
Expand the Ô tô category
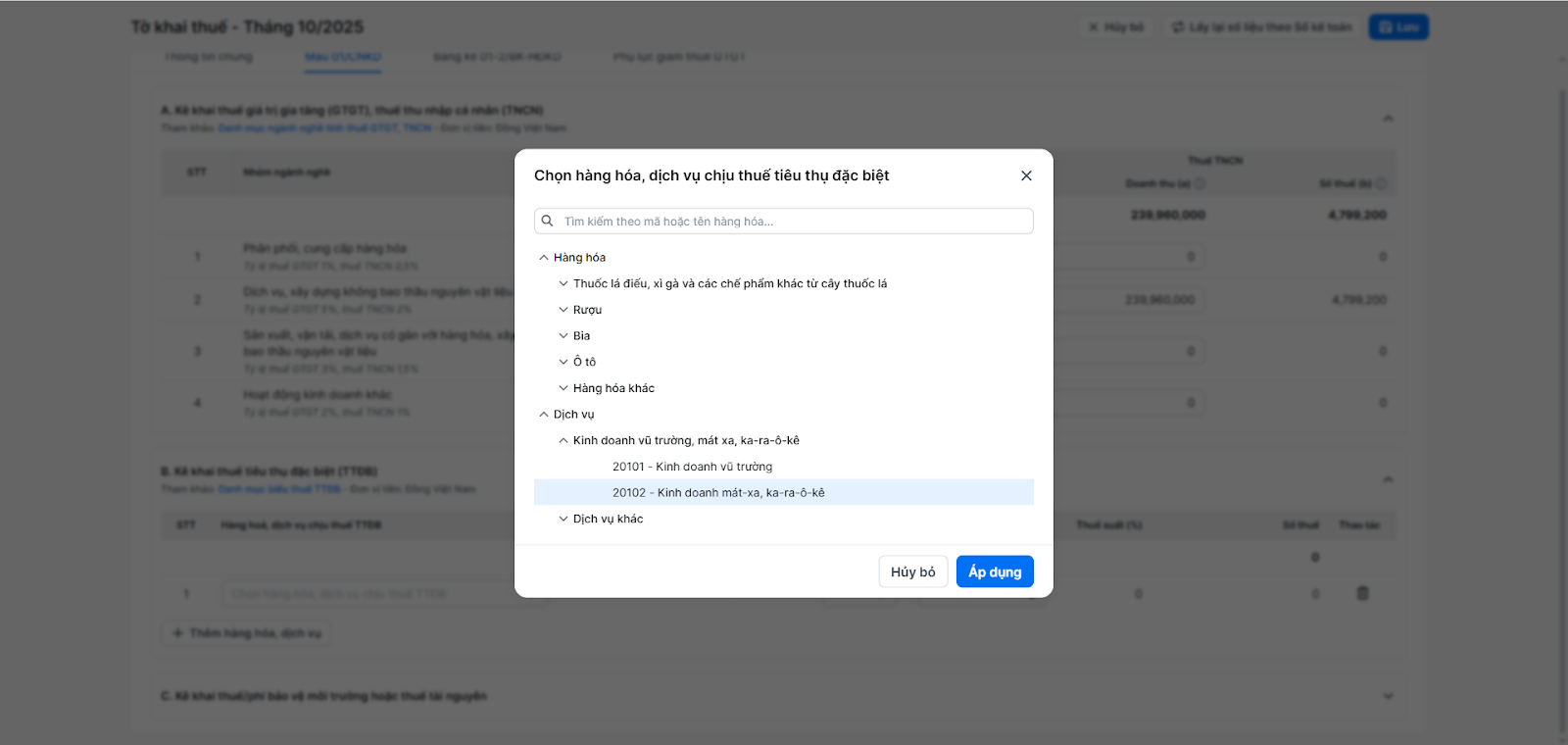pyautogui.click(x=563, y=362)
